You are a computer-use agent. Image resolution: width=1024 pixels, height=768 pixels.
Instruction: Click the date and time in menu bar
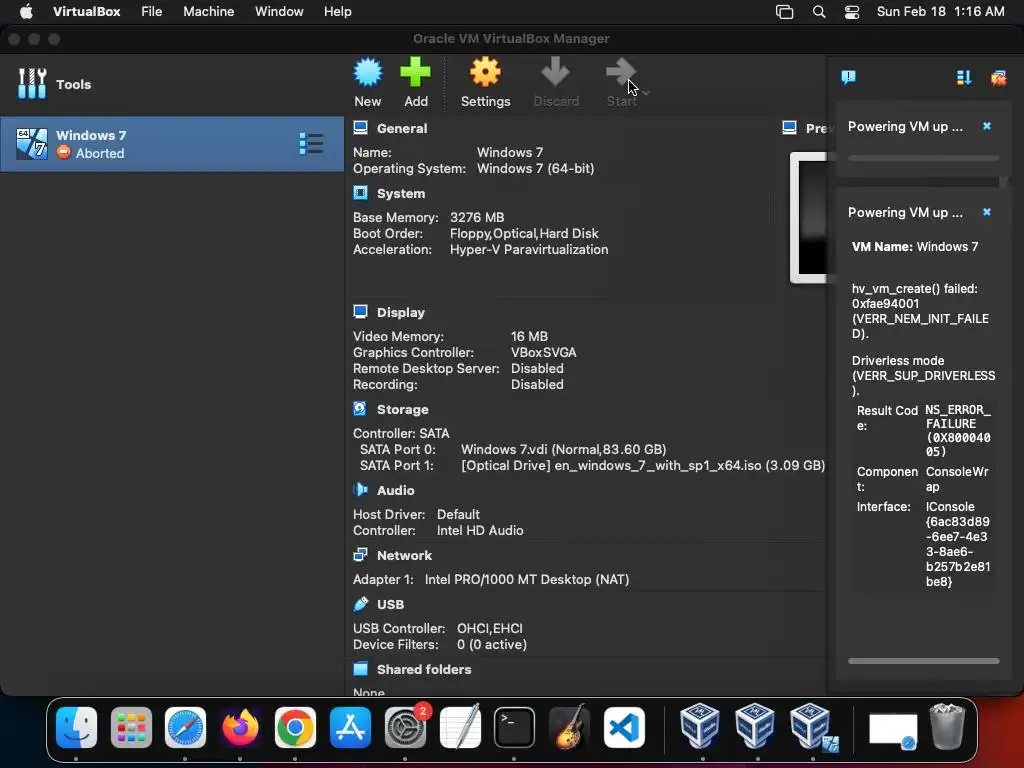click(940, 12)
